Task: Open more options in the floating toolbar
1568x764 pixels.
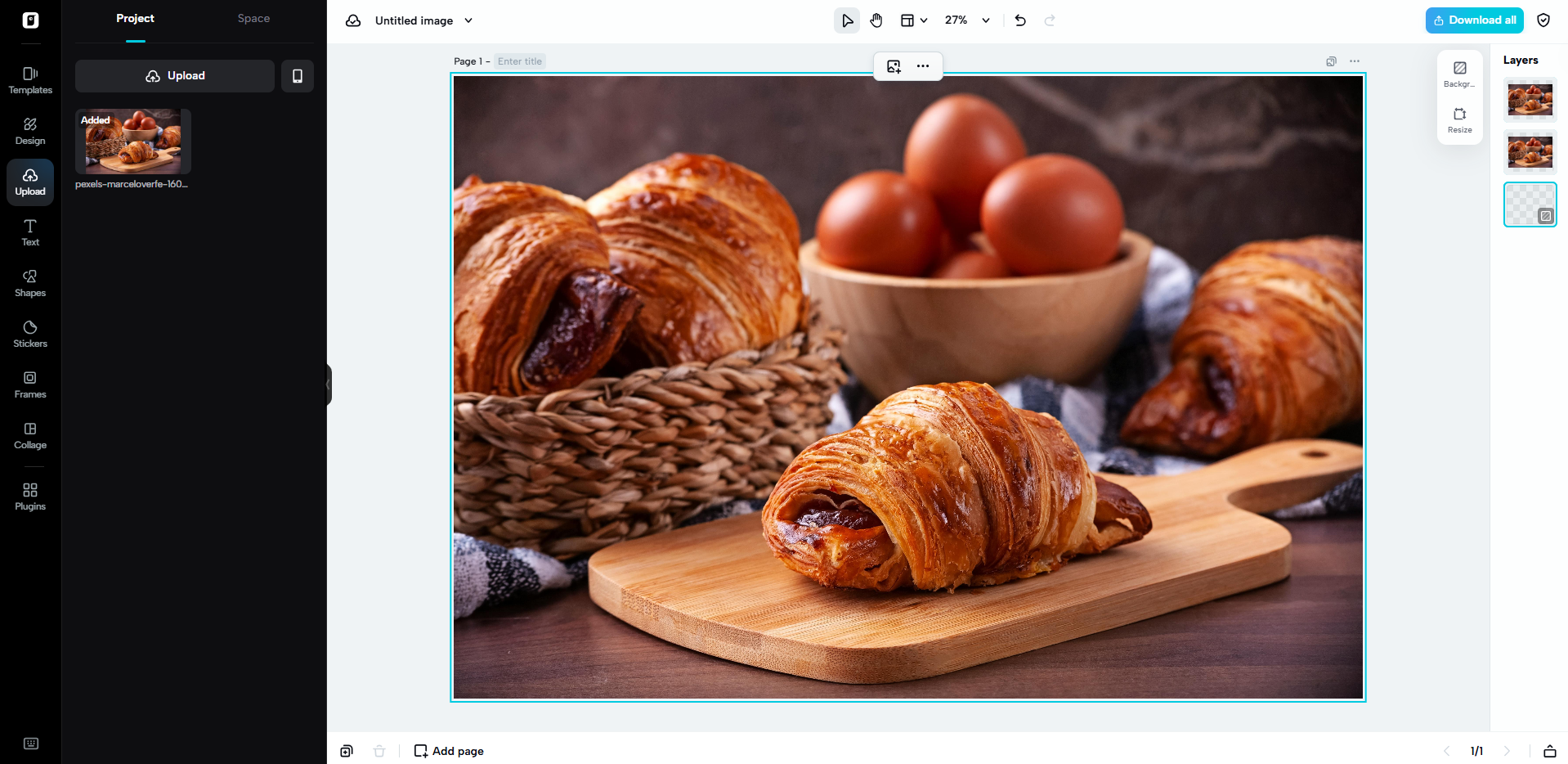Action: click(x=923, y=66)
